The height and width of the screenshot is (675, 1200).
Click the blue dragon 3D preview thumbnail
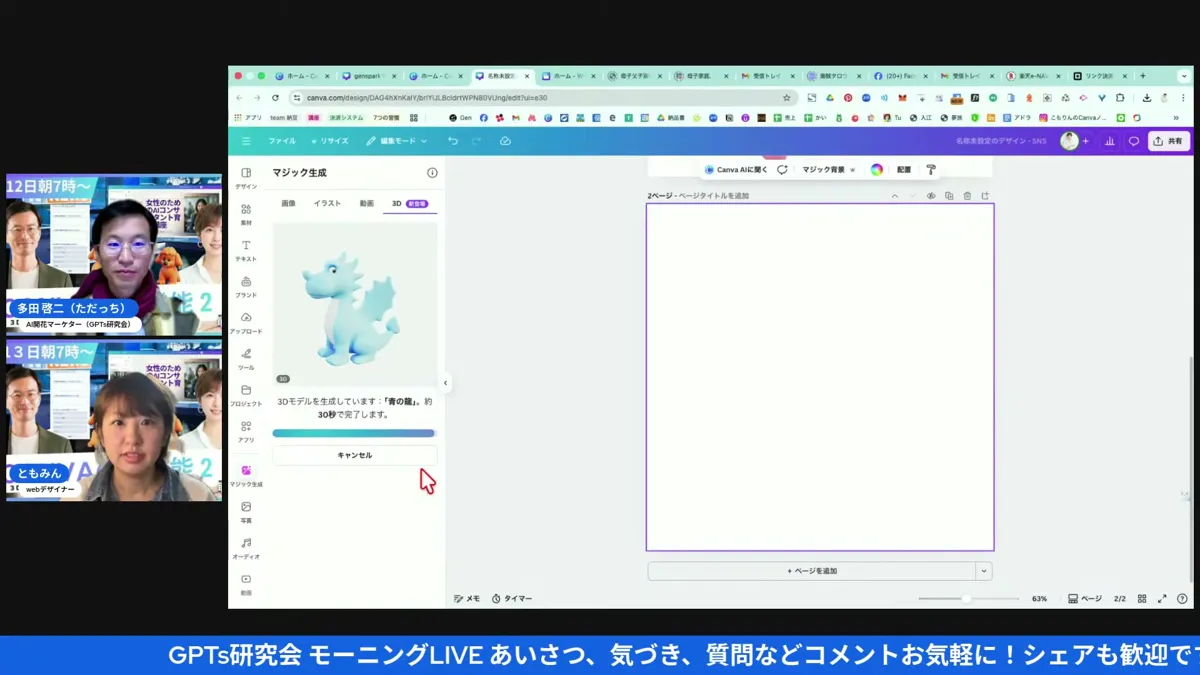pyautogui.click(x=355, y=305)
